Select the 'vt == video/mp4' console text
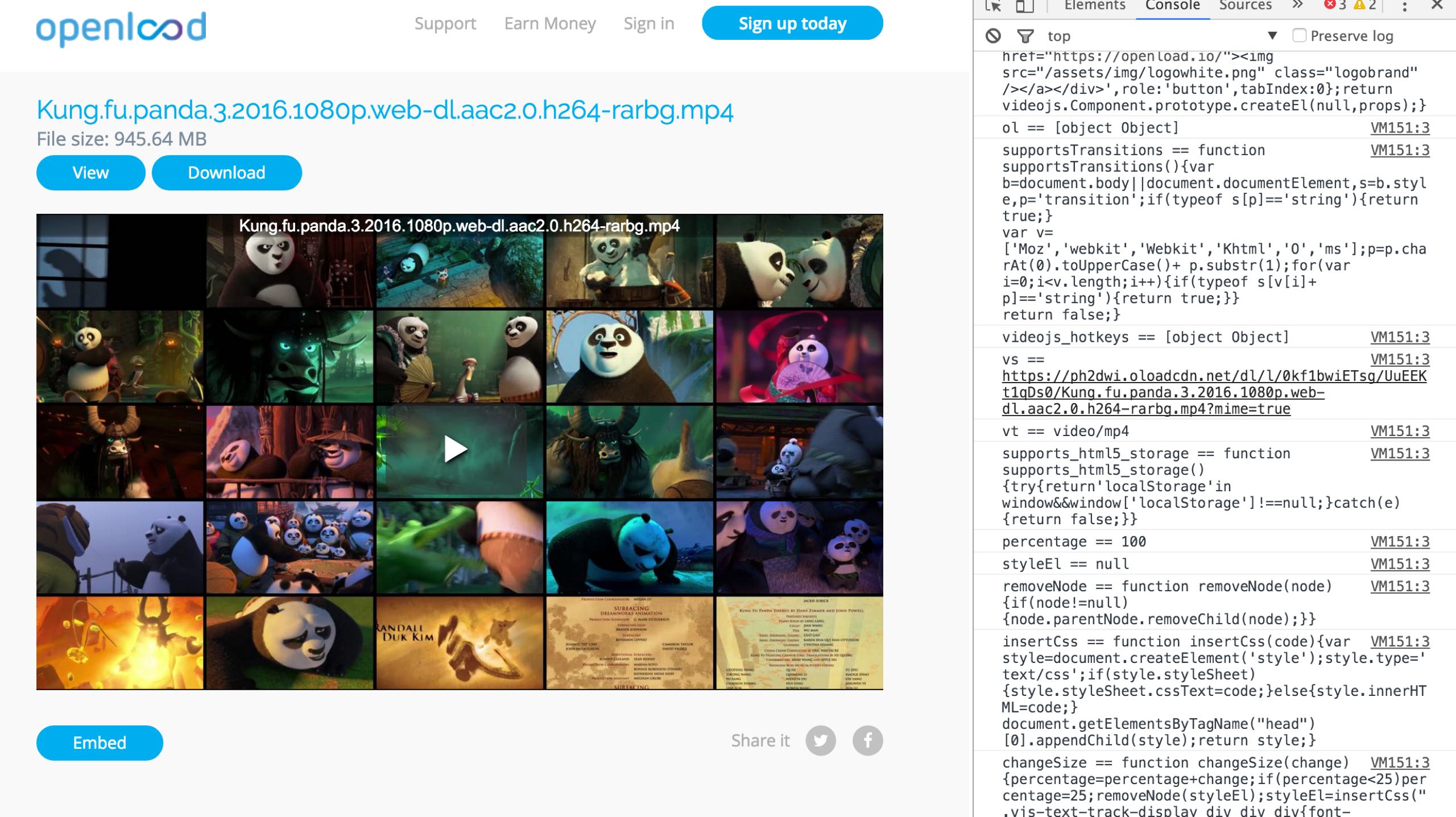The height and width of the screenshot is (817, 1456). (x=1065, y=431)
